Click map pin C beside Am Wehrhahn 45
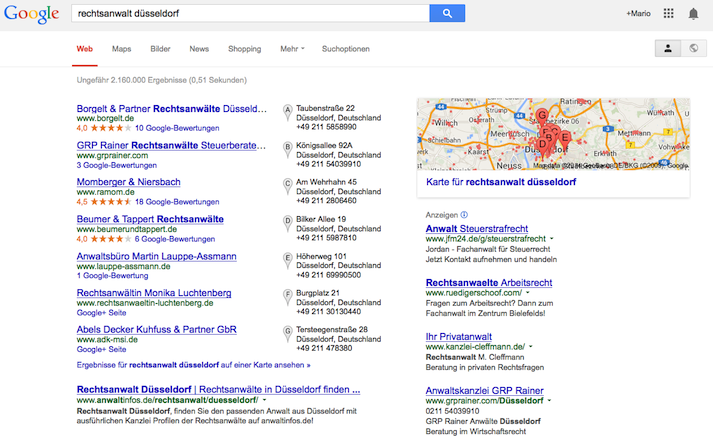 click(287, 186)
